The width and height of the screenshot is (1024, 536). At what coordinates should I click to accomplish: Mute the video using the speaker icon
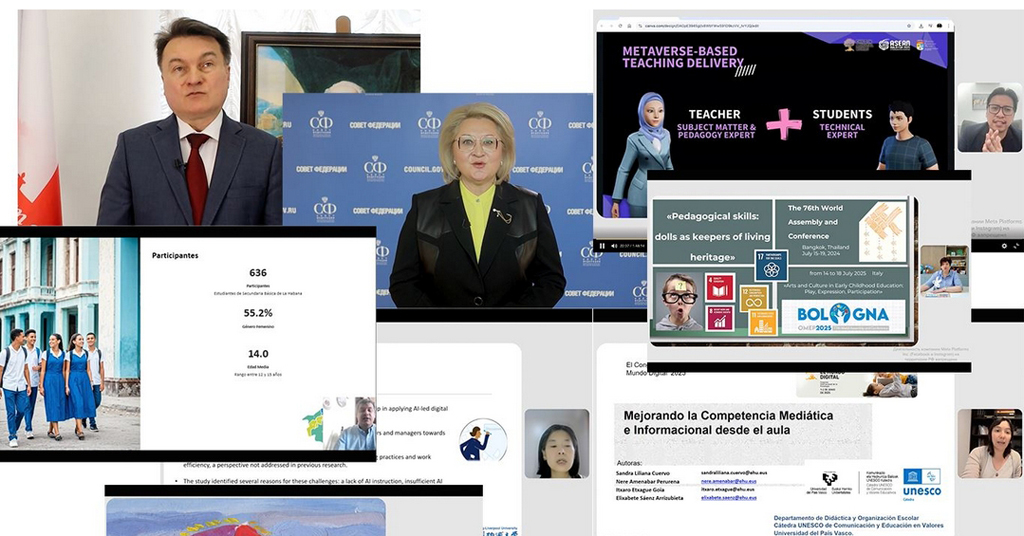(x=614, y=246)
